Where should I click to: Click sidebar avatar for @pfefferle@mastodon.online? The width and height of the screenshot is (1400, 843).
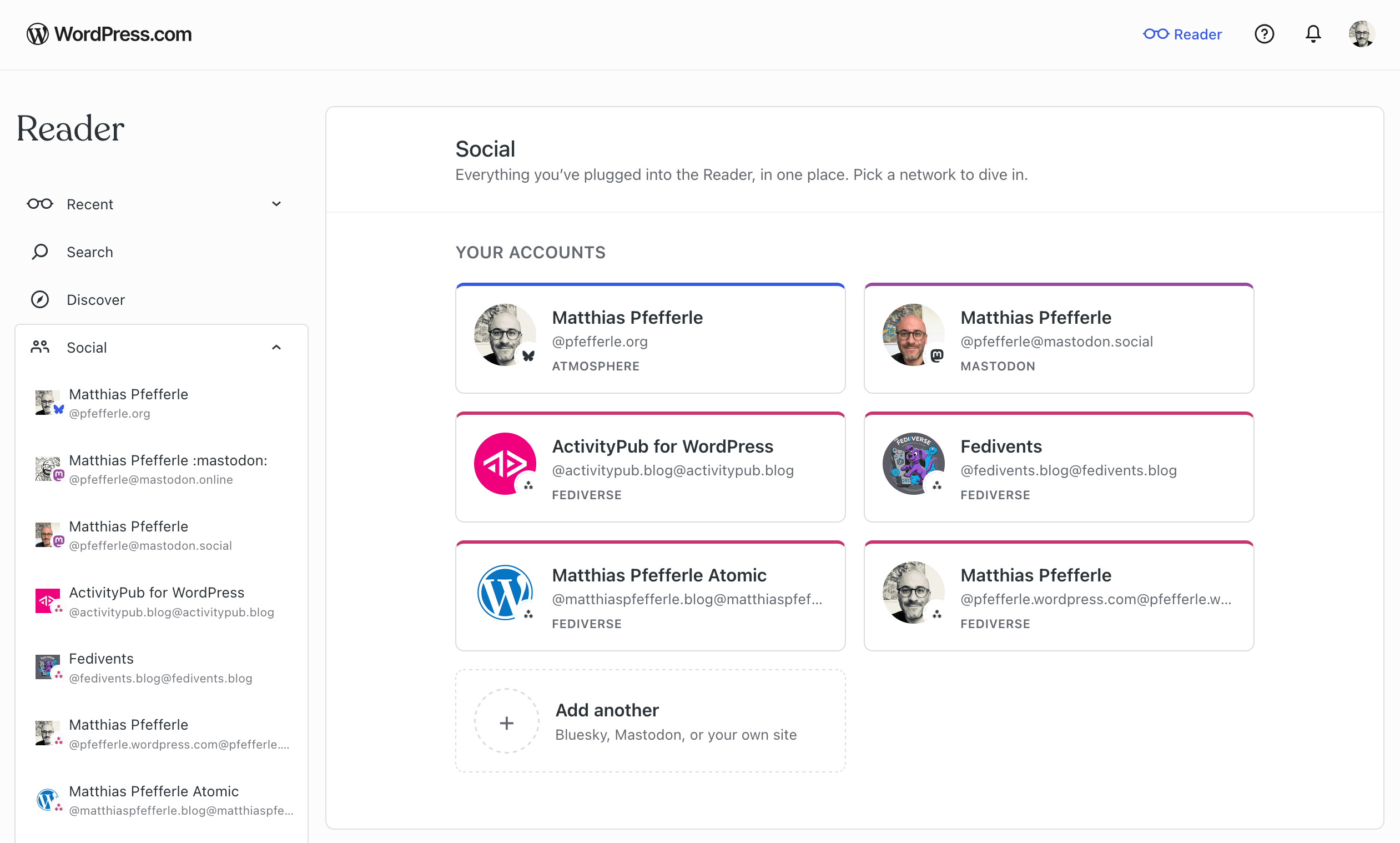pyautogui.click(x=47, y=468)
